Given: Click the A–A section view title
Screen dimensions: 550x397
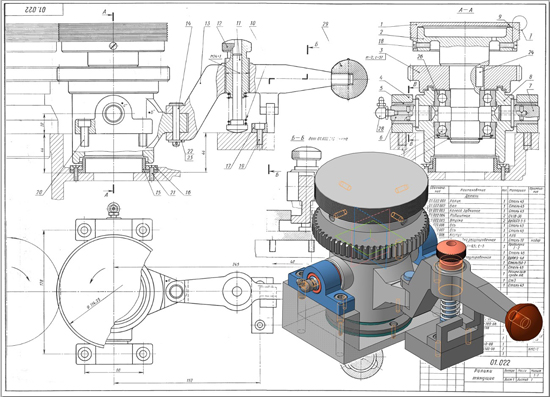Looking at the screenshot, I should (x=466, y=11).
